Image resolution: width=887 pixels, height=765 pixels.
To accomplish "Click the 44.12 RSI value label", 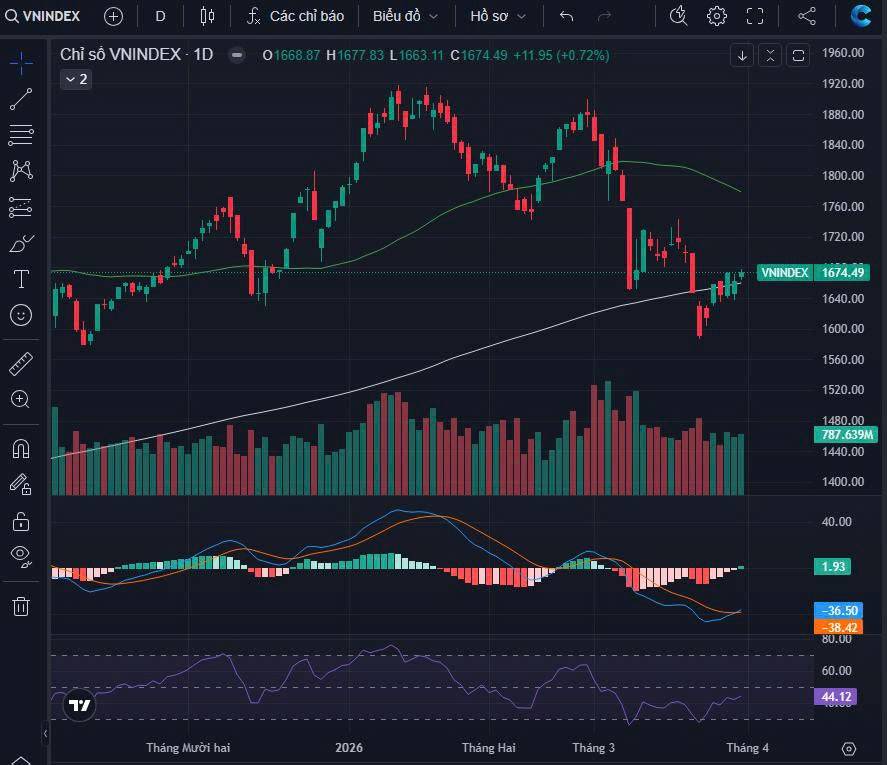I will [836, 697].
